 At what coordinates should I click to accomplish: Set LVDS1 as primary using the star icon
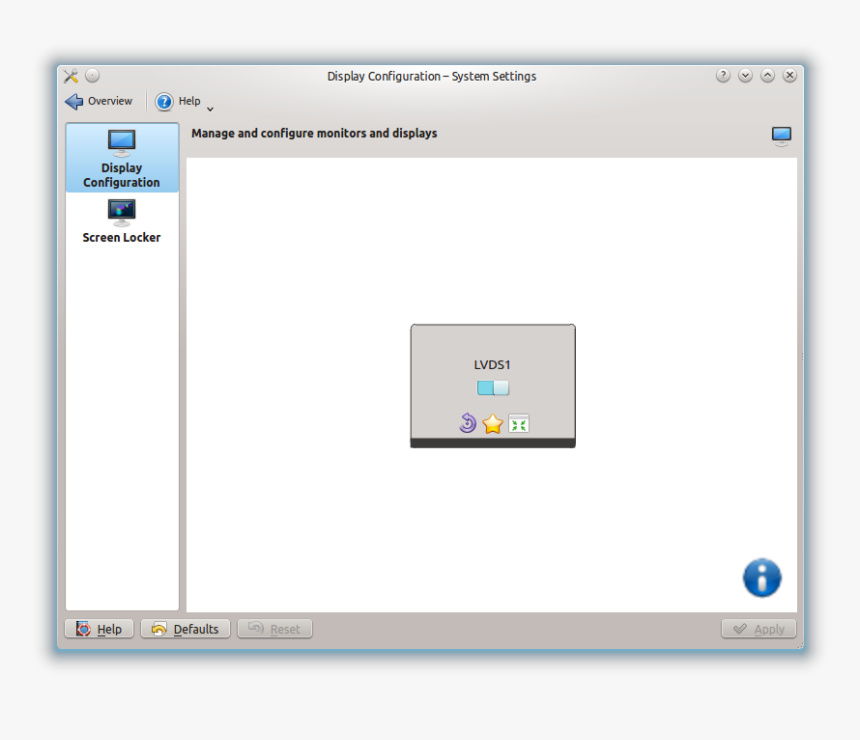coord(492,423)
